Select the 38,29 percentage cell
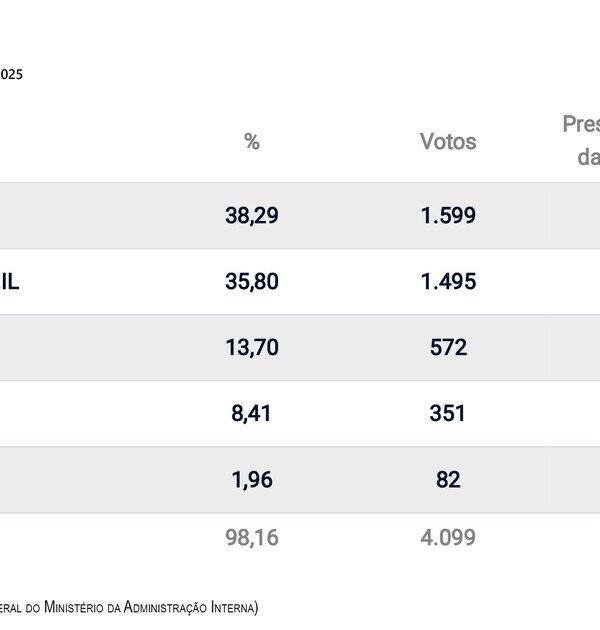 click(x=252, y=215)
